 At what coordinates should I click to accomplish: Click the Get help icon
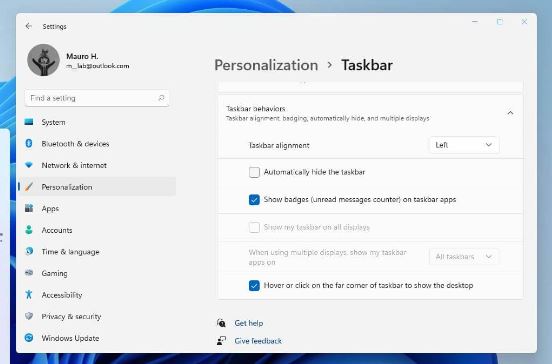pyautogui.click(x=221, y=323)
